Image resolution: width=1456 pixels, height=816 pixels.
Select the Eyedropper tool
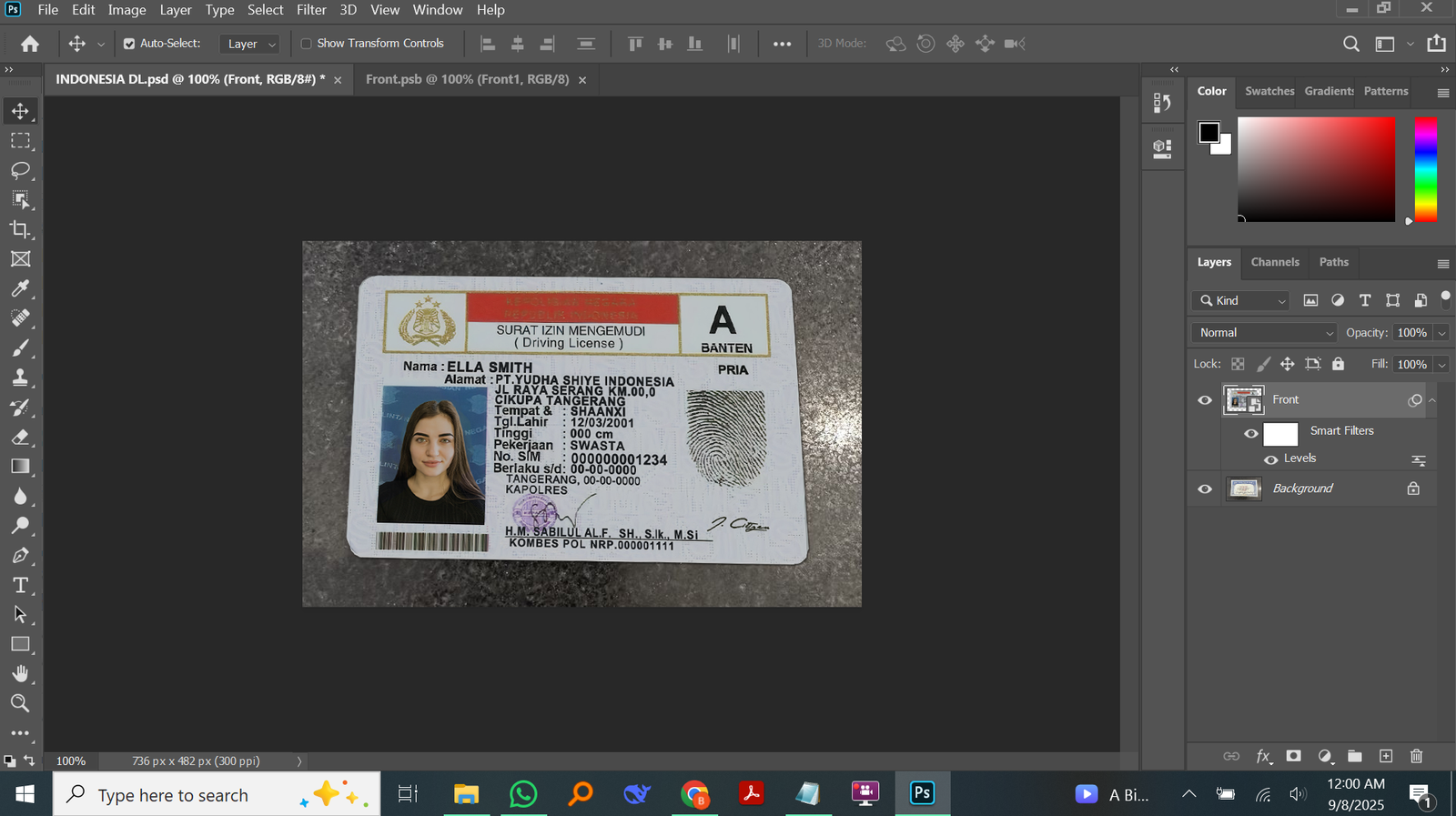[20, 288]
